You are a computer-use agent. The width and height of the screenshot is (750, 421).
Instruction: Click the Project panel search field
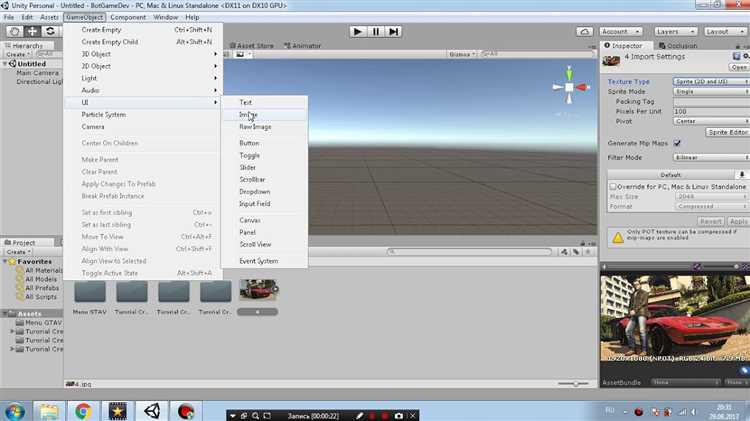pos(469,252)
